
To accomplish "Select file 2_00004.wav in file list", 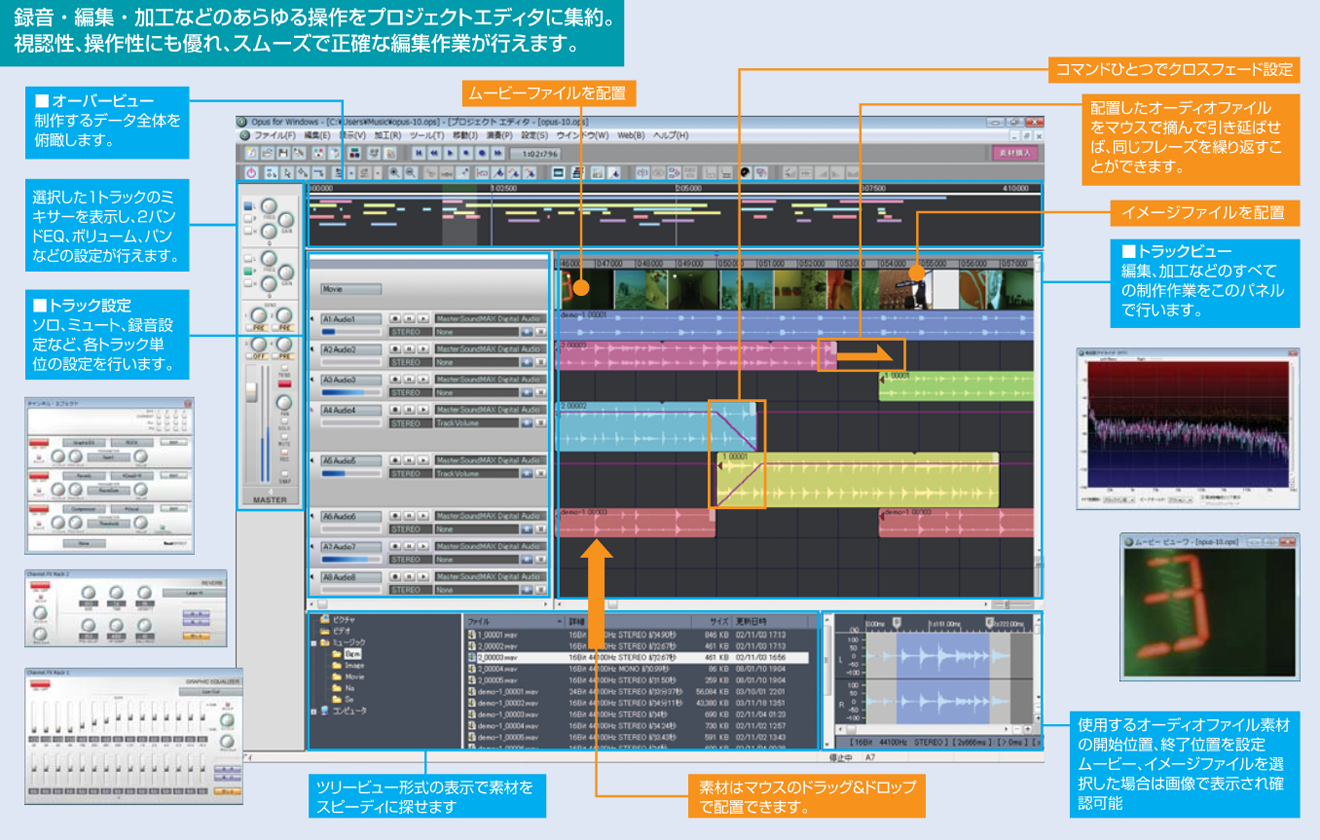I will click(x=495, y=669).
